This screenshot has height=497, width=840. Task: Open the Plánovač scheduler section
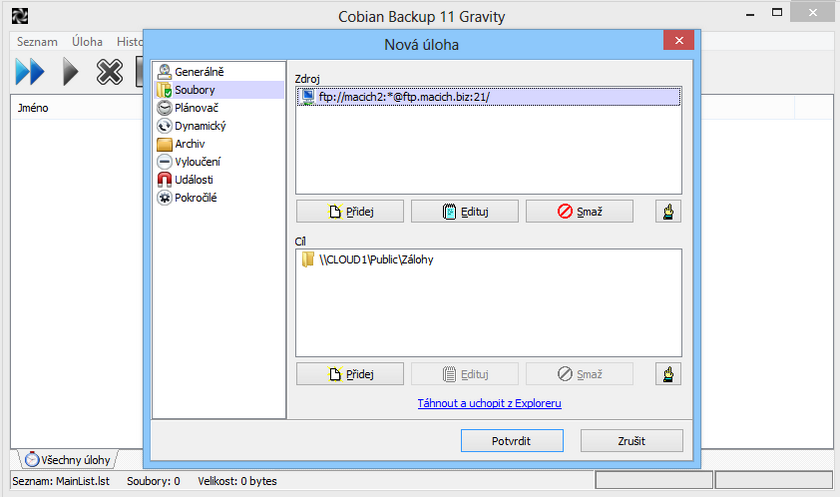click(196, 108)
